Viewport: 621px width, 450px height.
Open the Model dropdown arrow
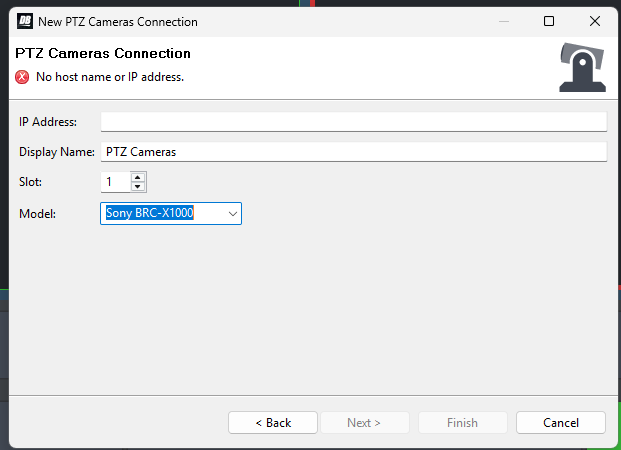coord(233,214)
